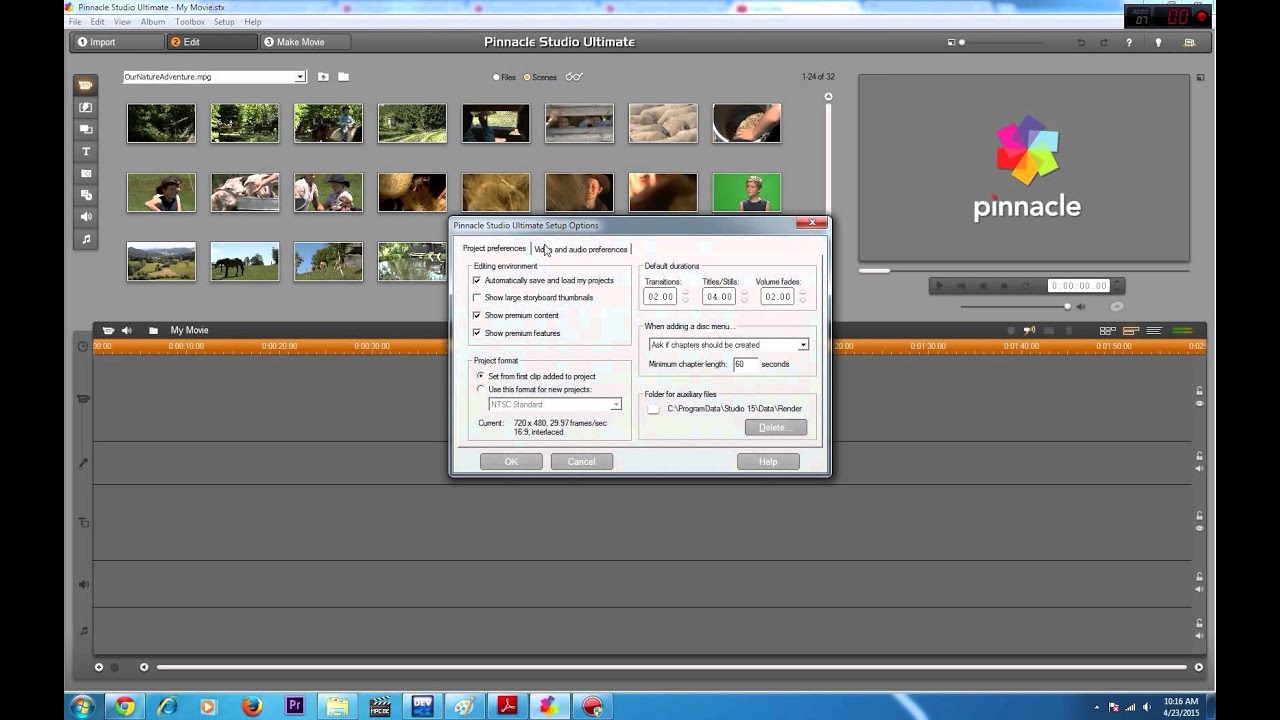Screen dimensions: 1280x720
Task: Click the project folder icon beside My Movie
Action: (x=153, y=330)
